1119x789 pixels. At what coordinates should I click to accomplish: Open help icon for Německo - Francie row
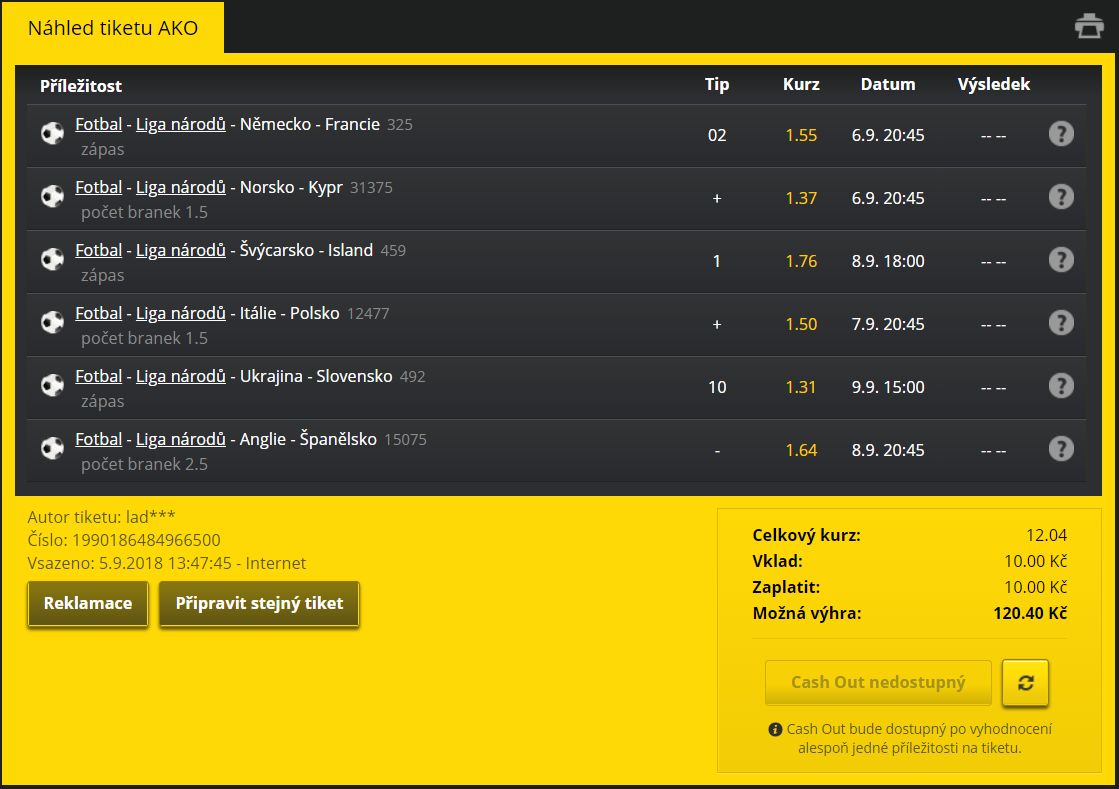(1061, 133)
